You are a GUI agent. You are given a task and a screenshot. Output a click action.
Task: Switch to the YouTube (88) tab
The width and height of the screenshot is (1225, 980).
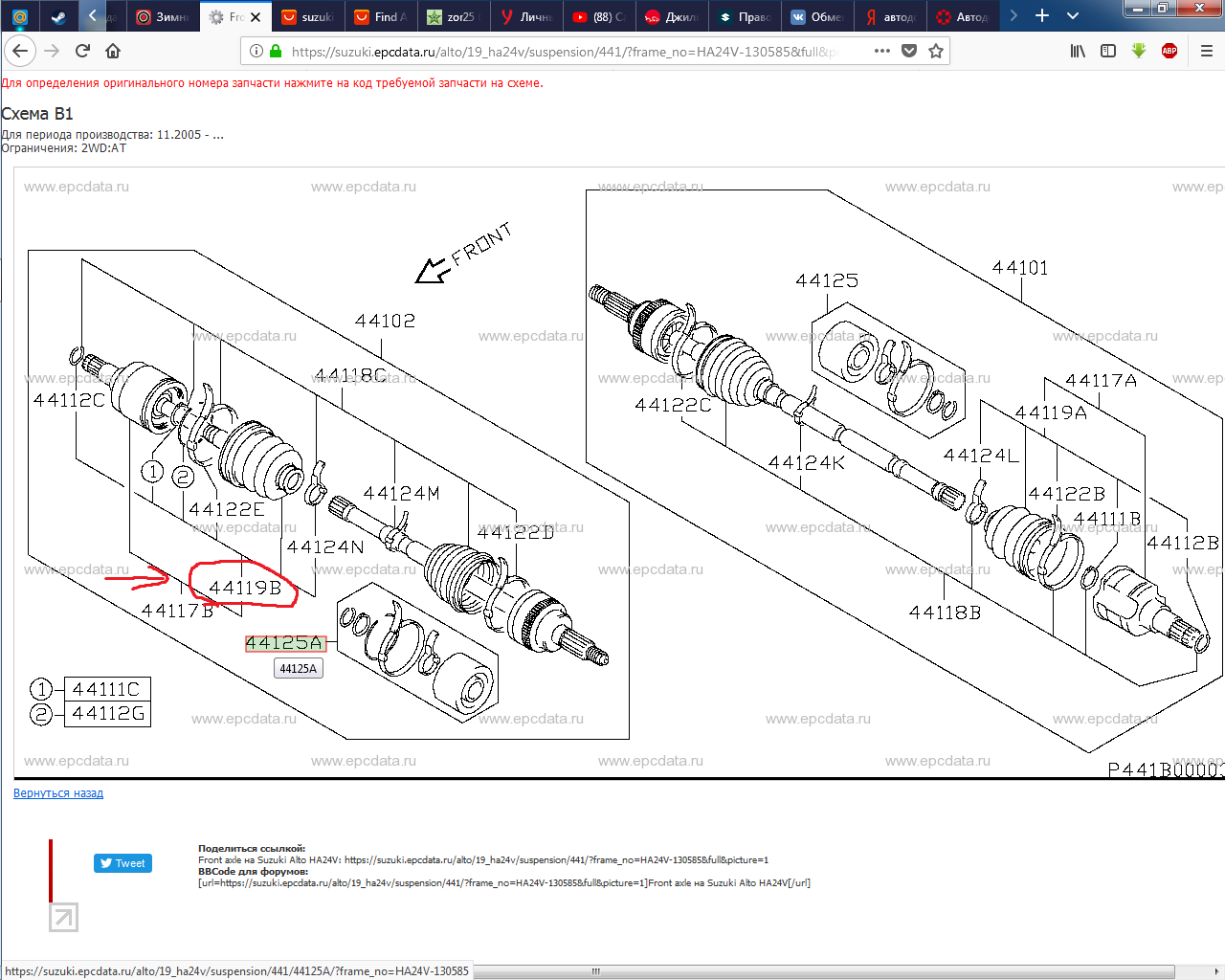click(599, 16)
